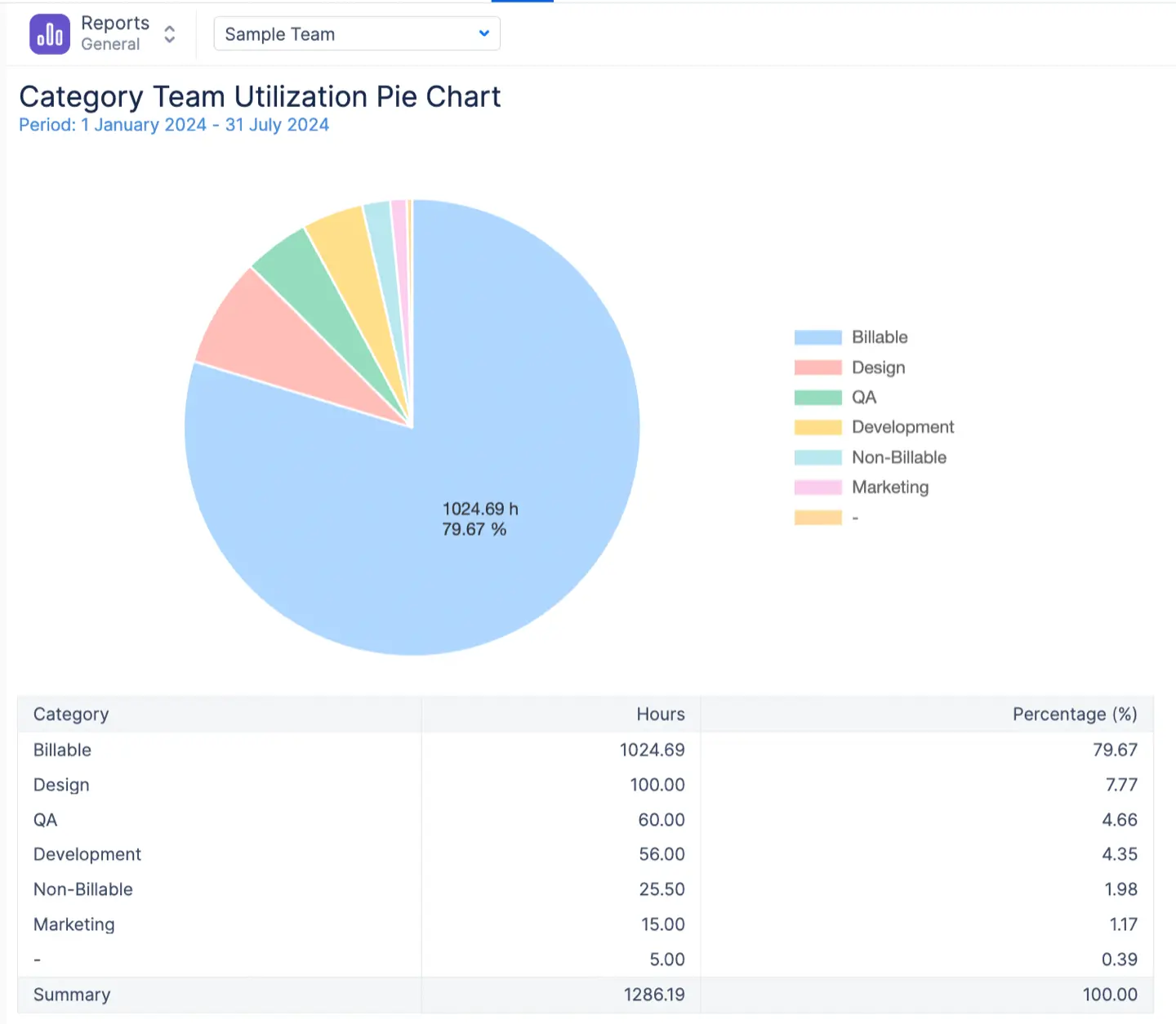Toggle Design series via its legend swatch
Image resolution: width=1176 pixels, height=1024 pixels.
(x=817, y=368)
